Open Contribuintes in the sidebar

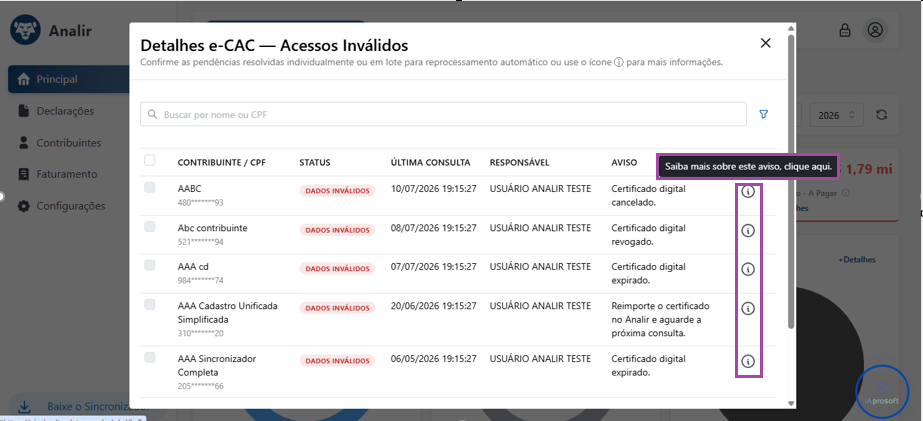coord(69,142)
